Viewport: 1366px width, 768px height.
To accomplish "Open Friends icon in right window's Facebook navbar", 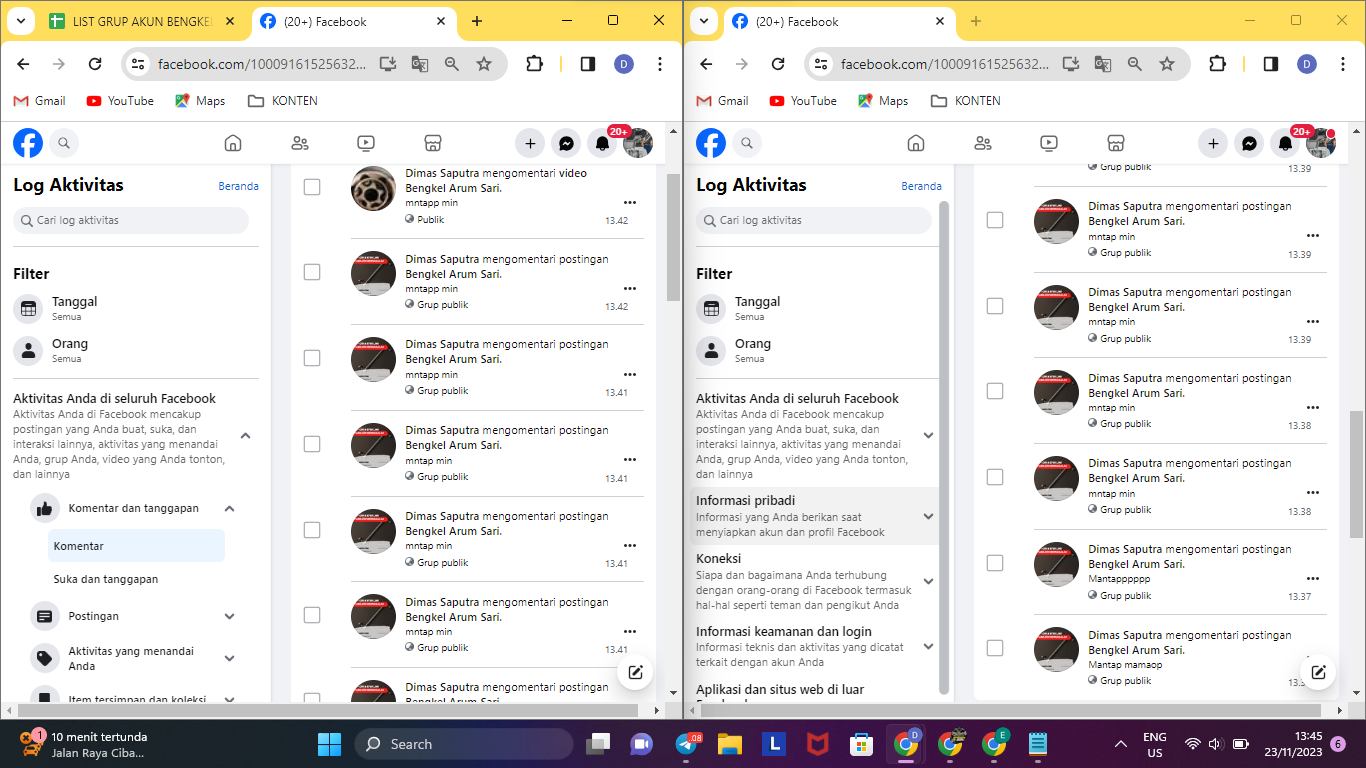I will click(x=982, y=143).
